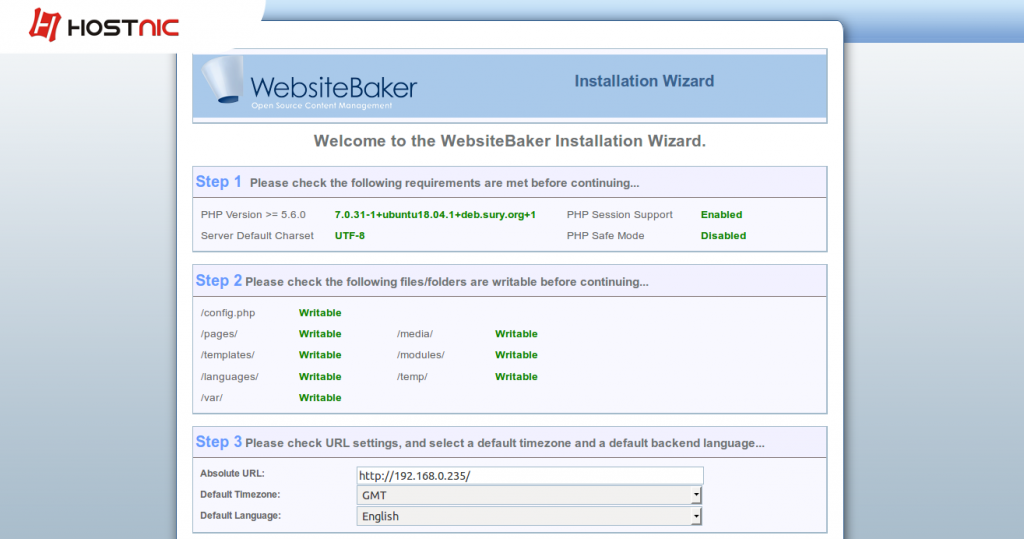Viewport: 1024px width, 539px height.
Task: Click Writable status next to /modules/
Action: [x=517, y=355]
